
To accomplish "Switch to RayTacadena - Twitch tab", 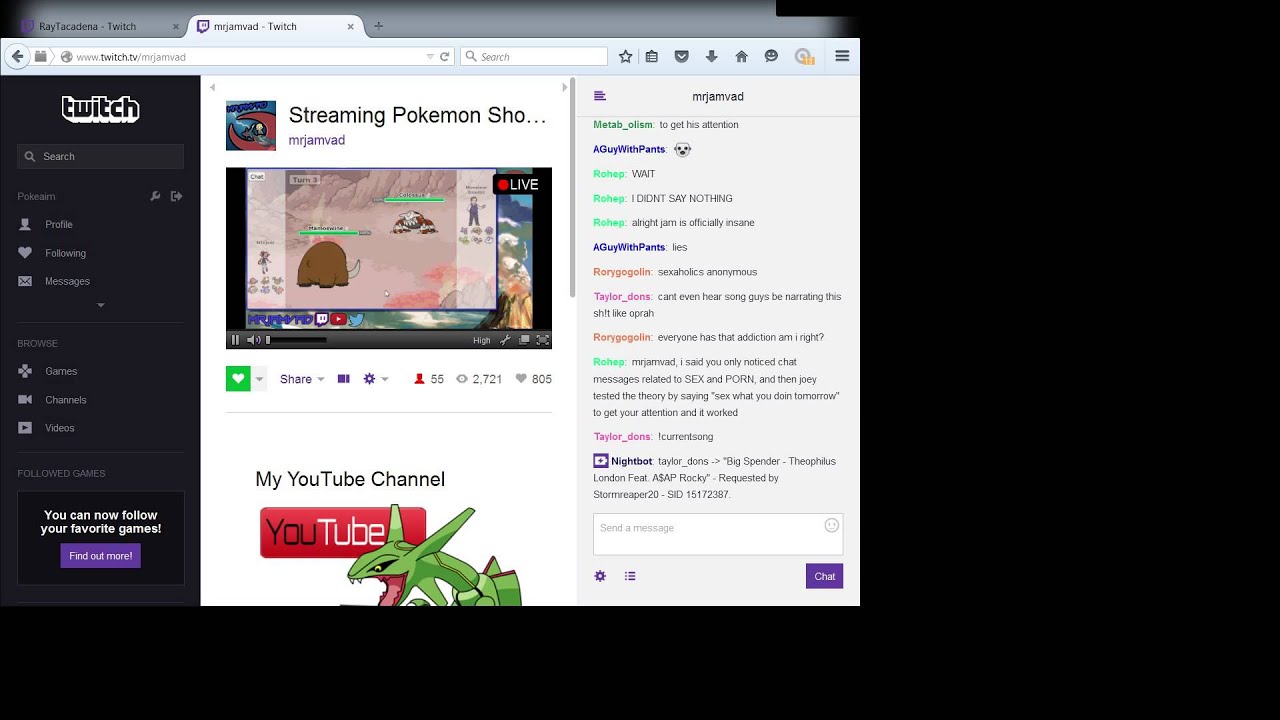I will pyautogui.click(x=98, y=26).
